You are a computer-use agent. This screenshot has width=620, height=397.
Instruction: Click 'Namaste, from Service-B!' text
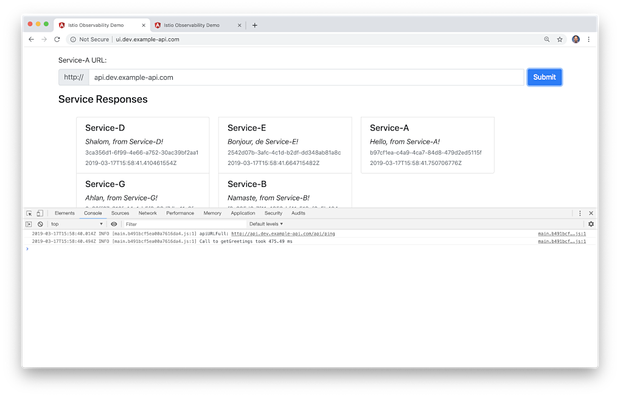268,198
